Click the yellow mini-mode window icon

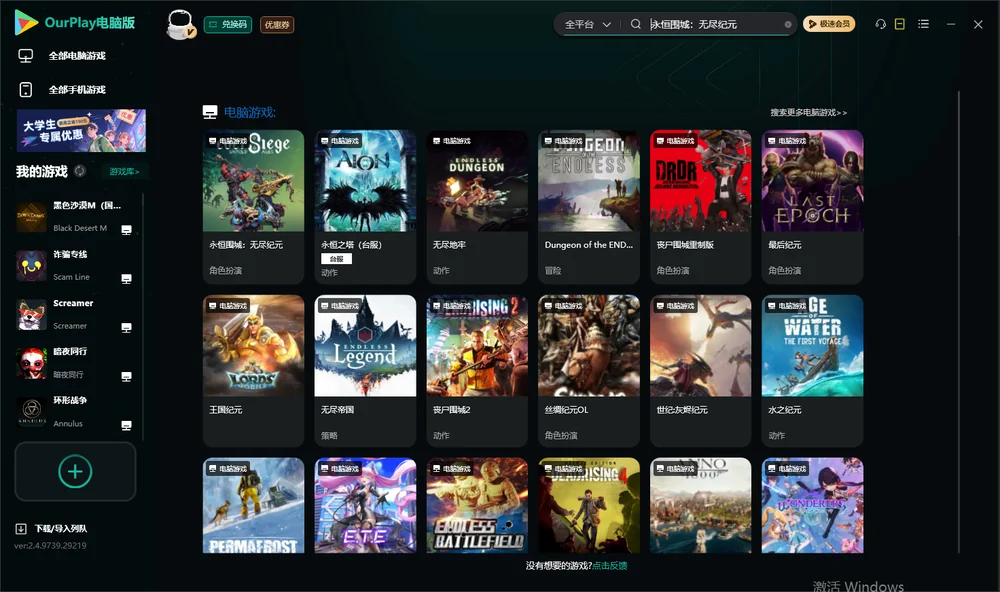(x=899, y=24)
